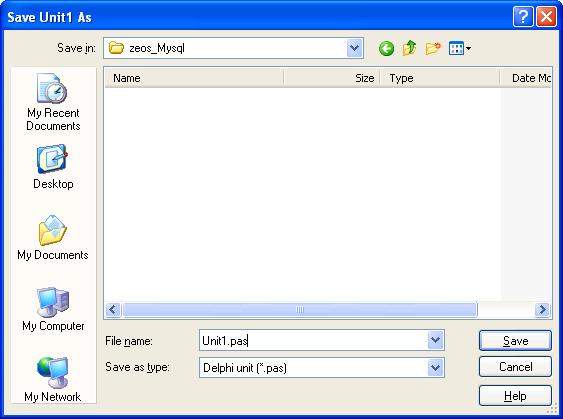
Task: Open My Network places shortcut
Action: (x=53, y=380)
